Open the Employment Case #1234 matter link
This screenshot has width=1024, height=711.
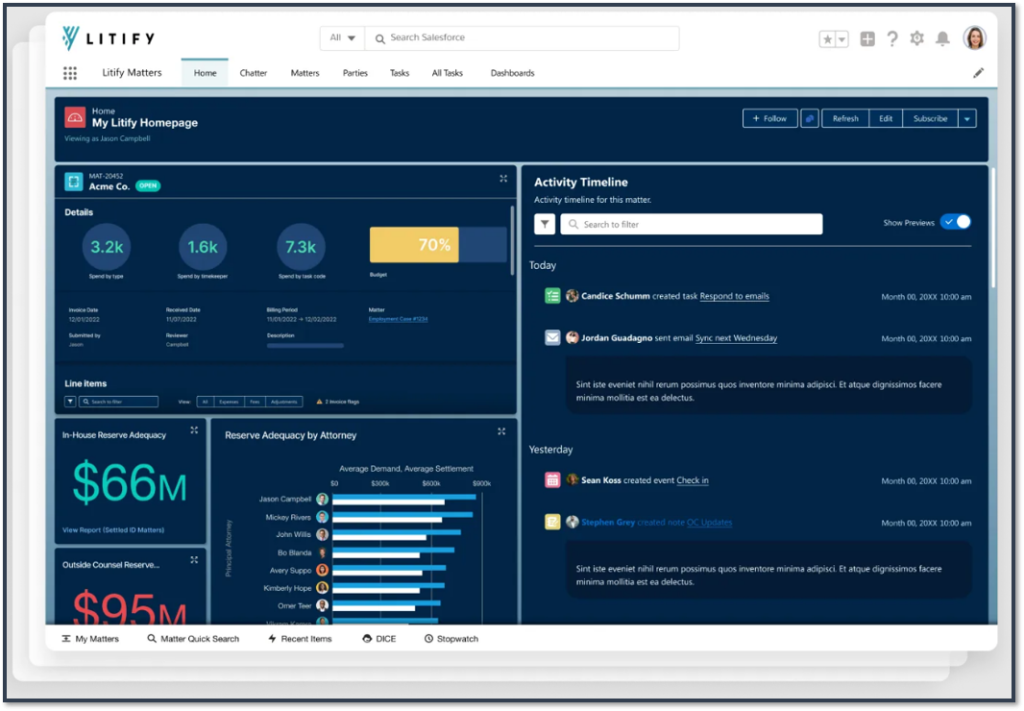click(x=398, y=319)
